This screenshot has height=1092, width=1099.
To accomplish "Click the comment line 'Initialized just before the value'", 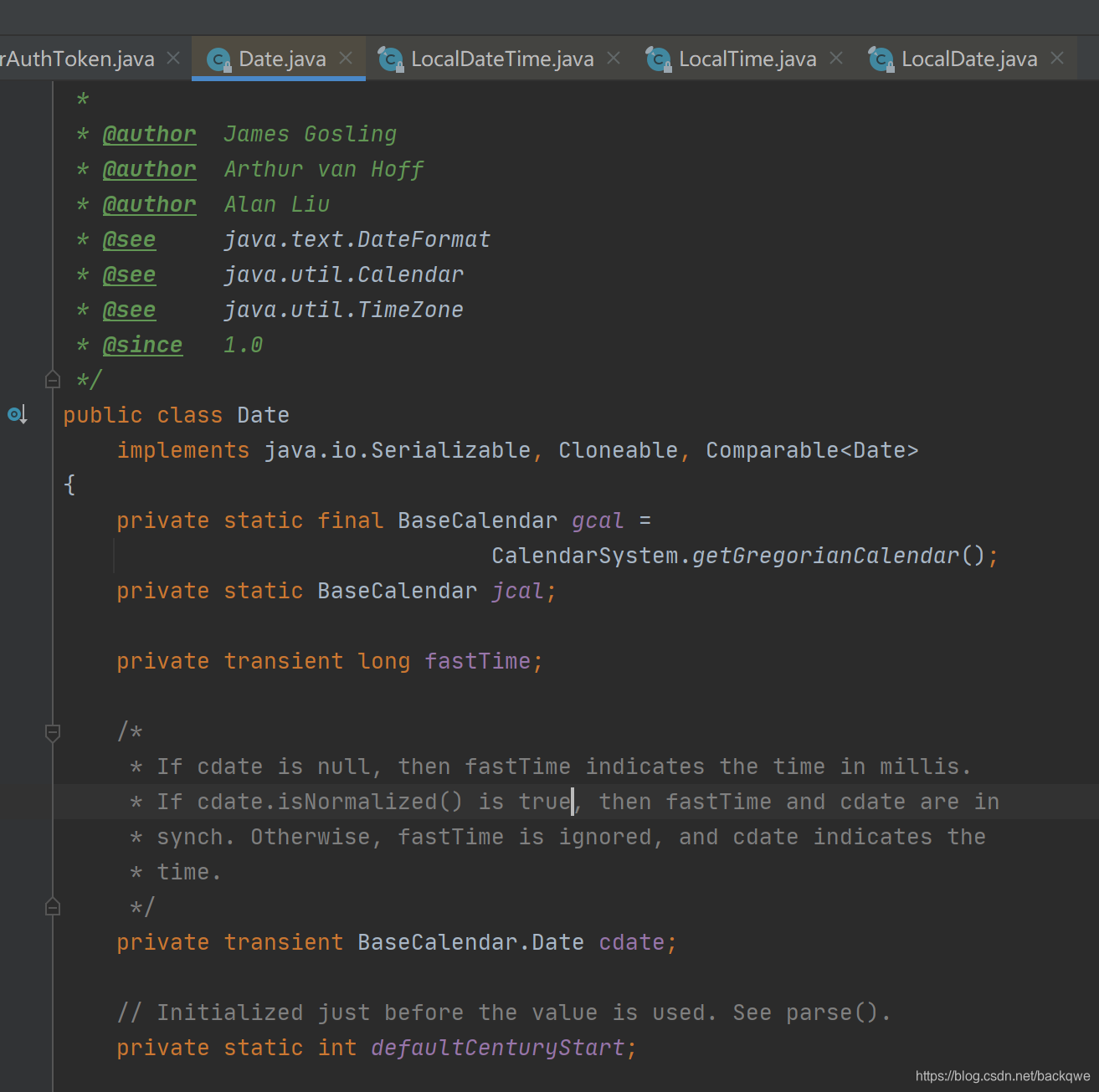I will click(504, 1013).
